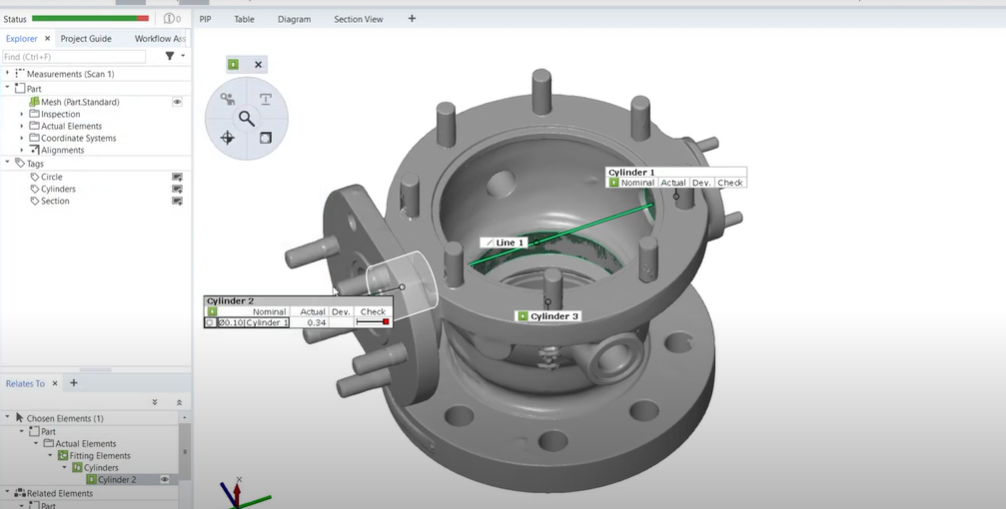This screenshot has height=509, width=1006.
Task: Click the Mesh (Part.Standard) icon
Action: pos(34,101)
